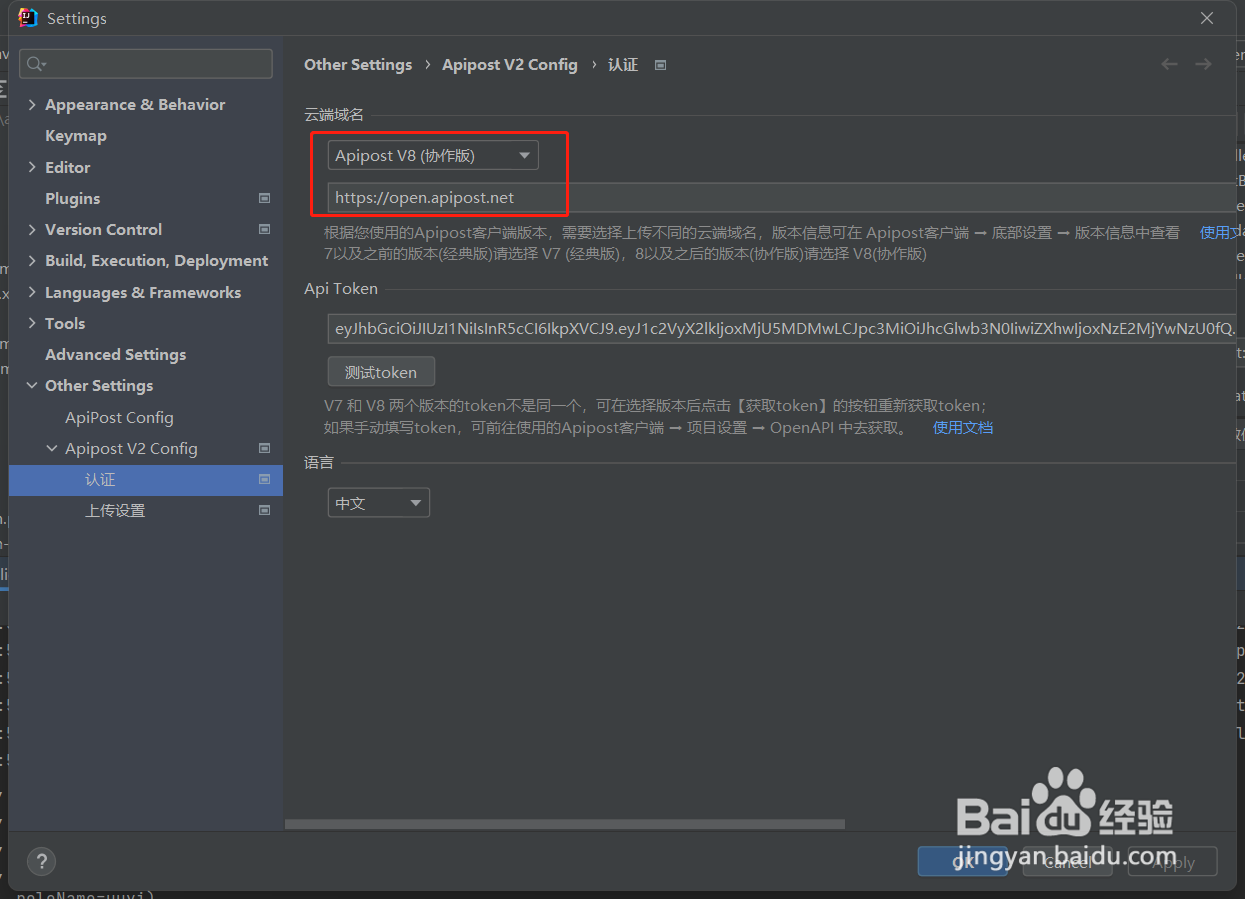Viewport: 1245px width, 899px height.
Task: Close the Settings dialog
Action: pos(1208,18)
